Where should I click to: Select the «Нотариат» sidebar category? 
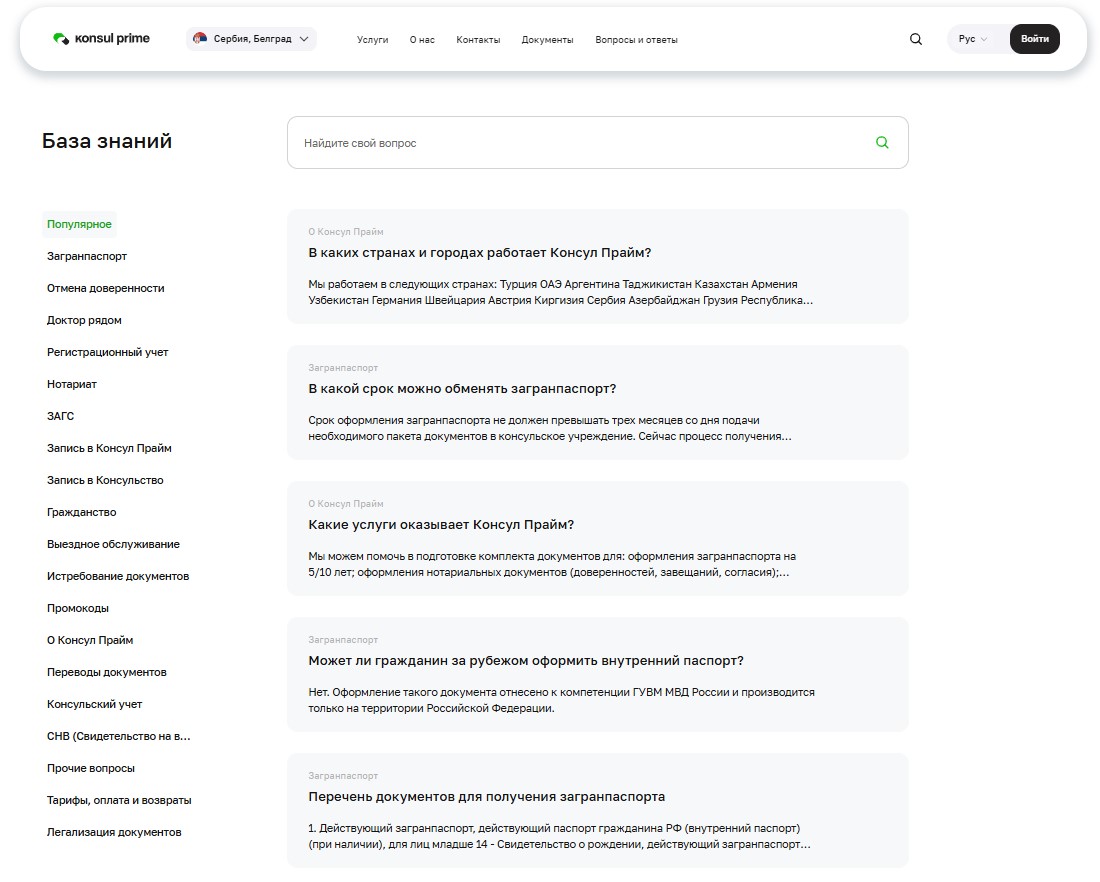[70, 384]
